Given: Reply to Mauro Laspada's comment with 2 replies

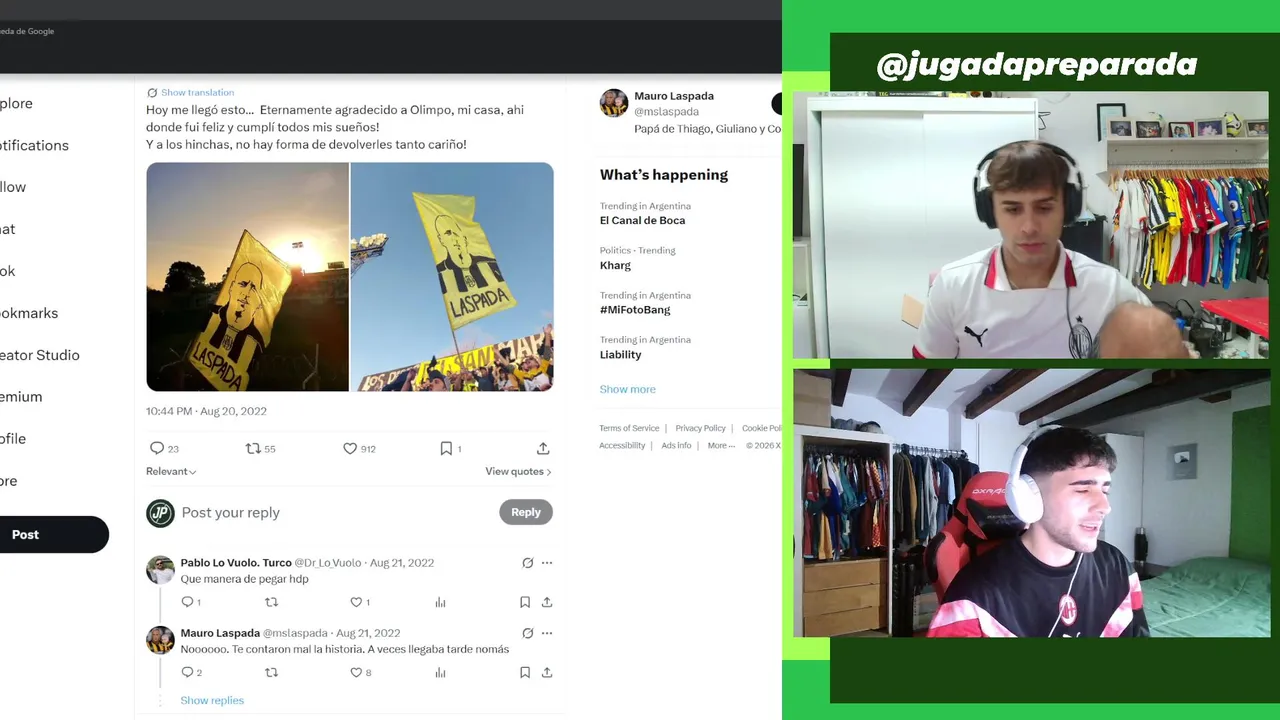Looking at the screenshot, I should click(x=187, y=673).
